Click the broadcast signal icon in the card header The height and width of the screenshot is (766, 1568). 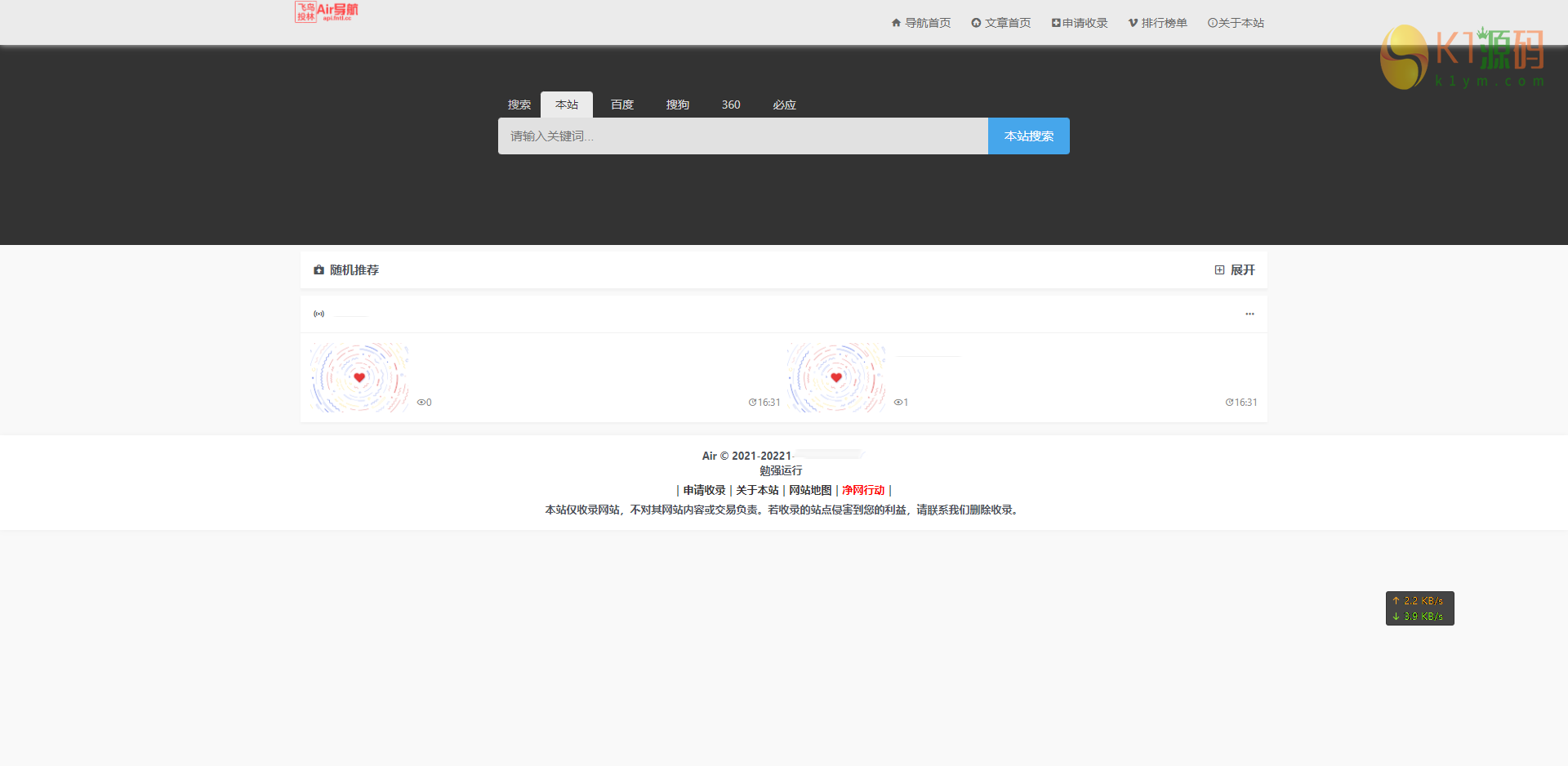pyautogui.click(x=318, y=314)
